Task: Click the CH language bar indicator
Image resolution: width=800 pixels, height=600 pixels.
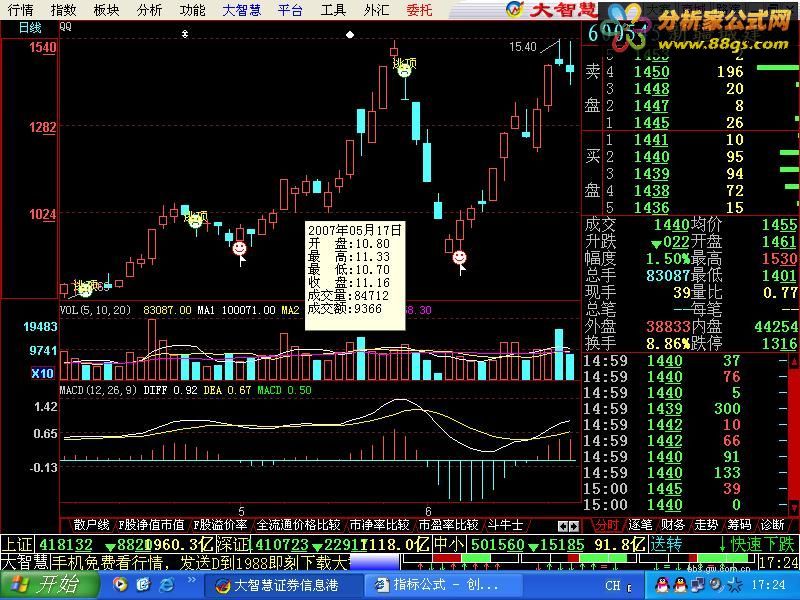Action: (x=613, y=585)
